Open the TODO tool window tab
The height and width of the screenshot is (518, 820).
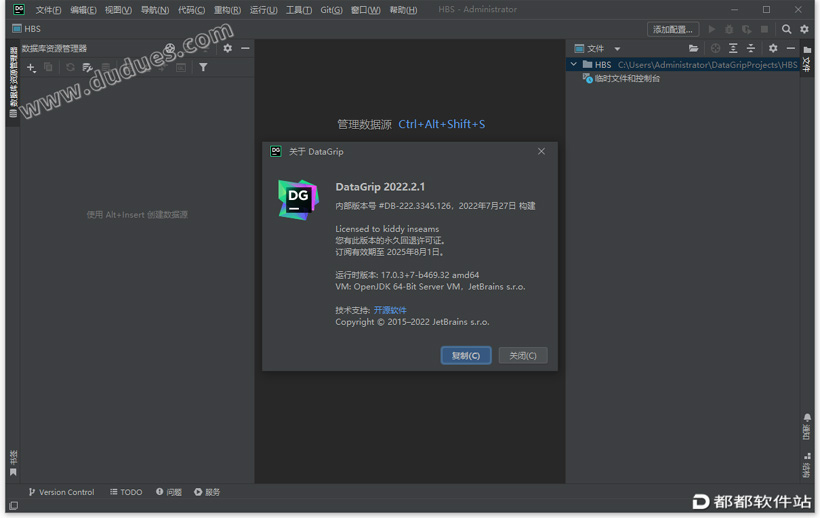(126, 492)
